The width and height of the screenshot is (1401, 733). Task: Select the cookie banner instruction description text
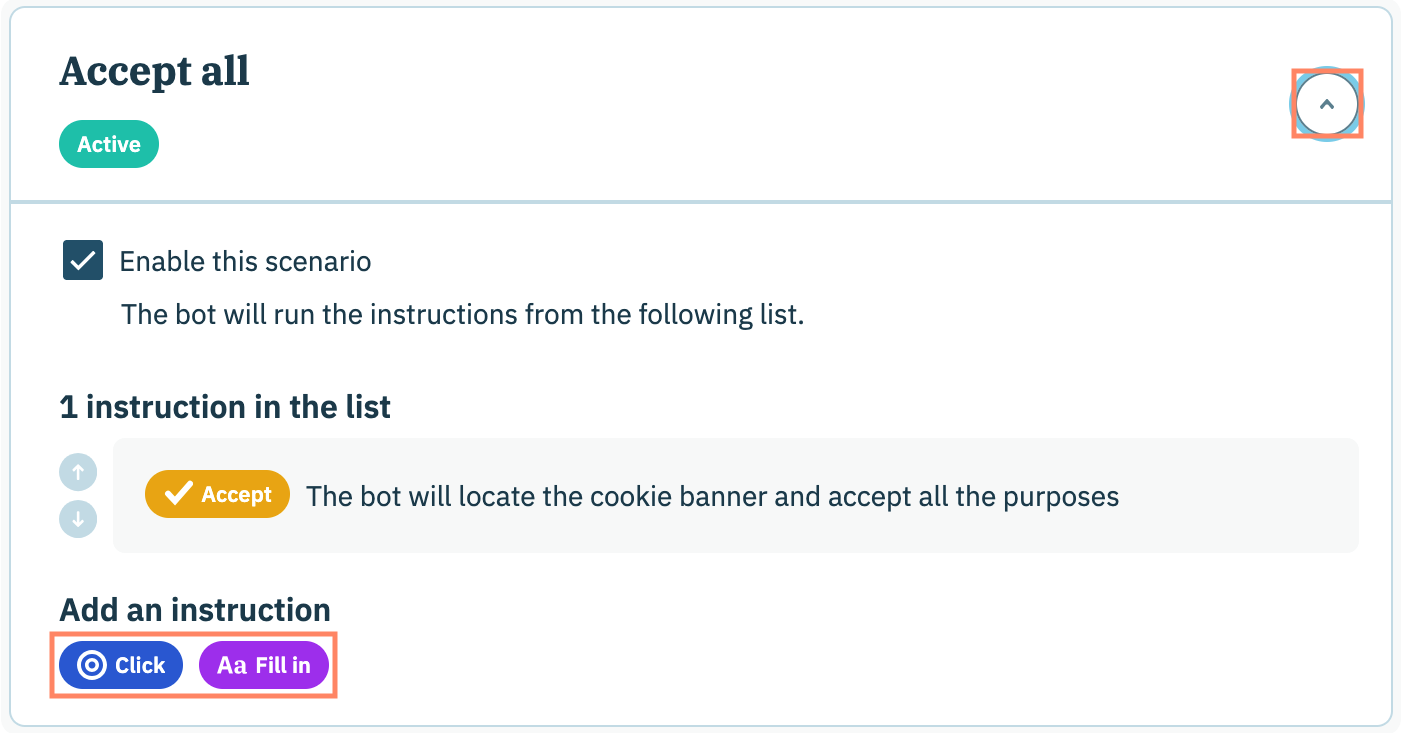point(712,496)
